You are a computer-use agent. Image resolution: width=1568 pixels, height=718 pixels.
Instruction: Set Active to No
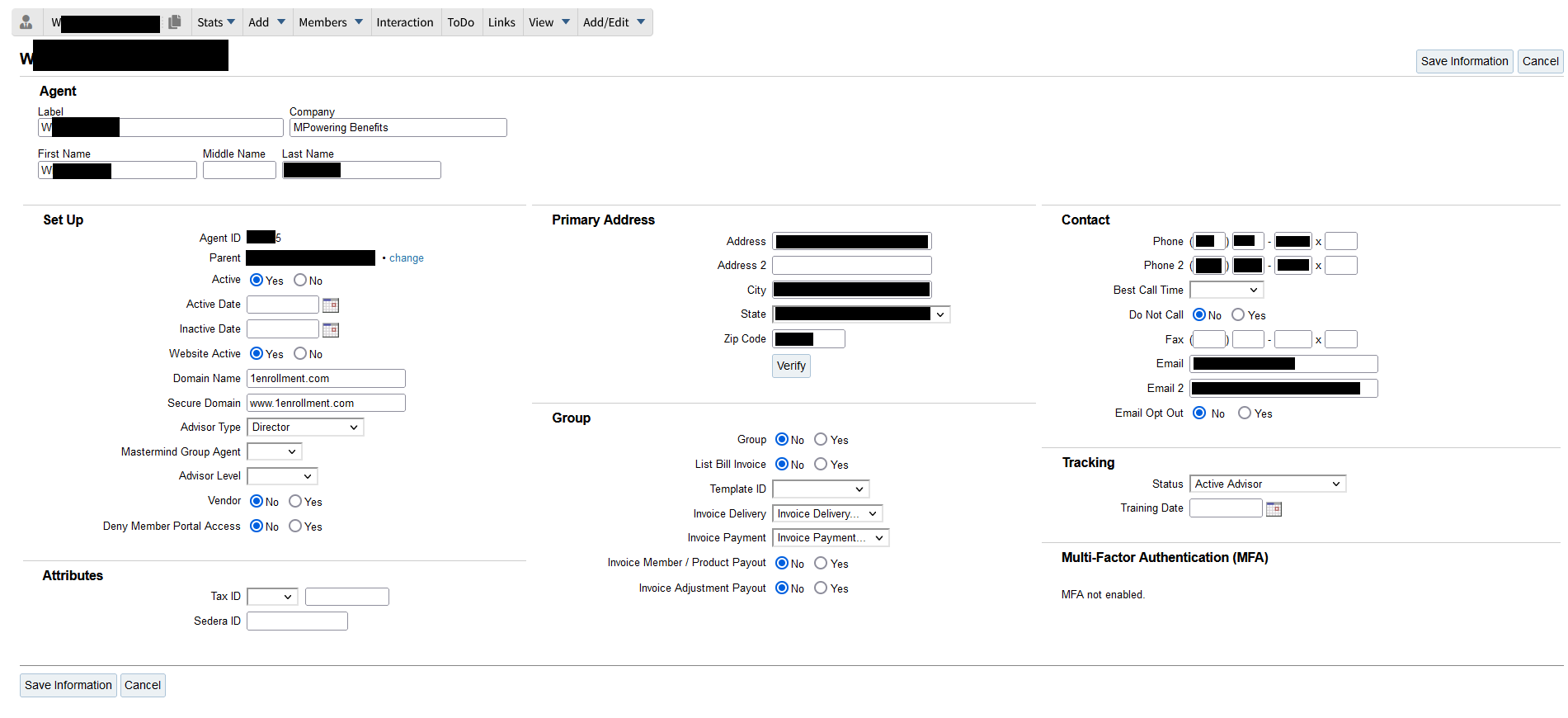300,281
